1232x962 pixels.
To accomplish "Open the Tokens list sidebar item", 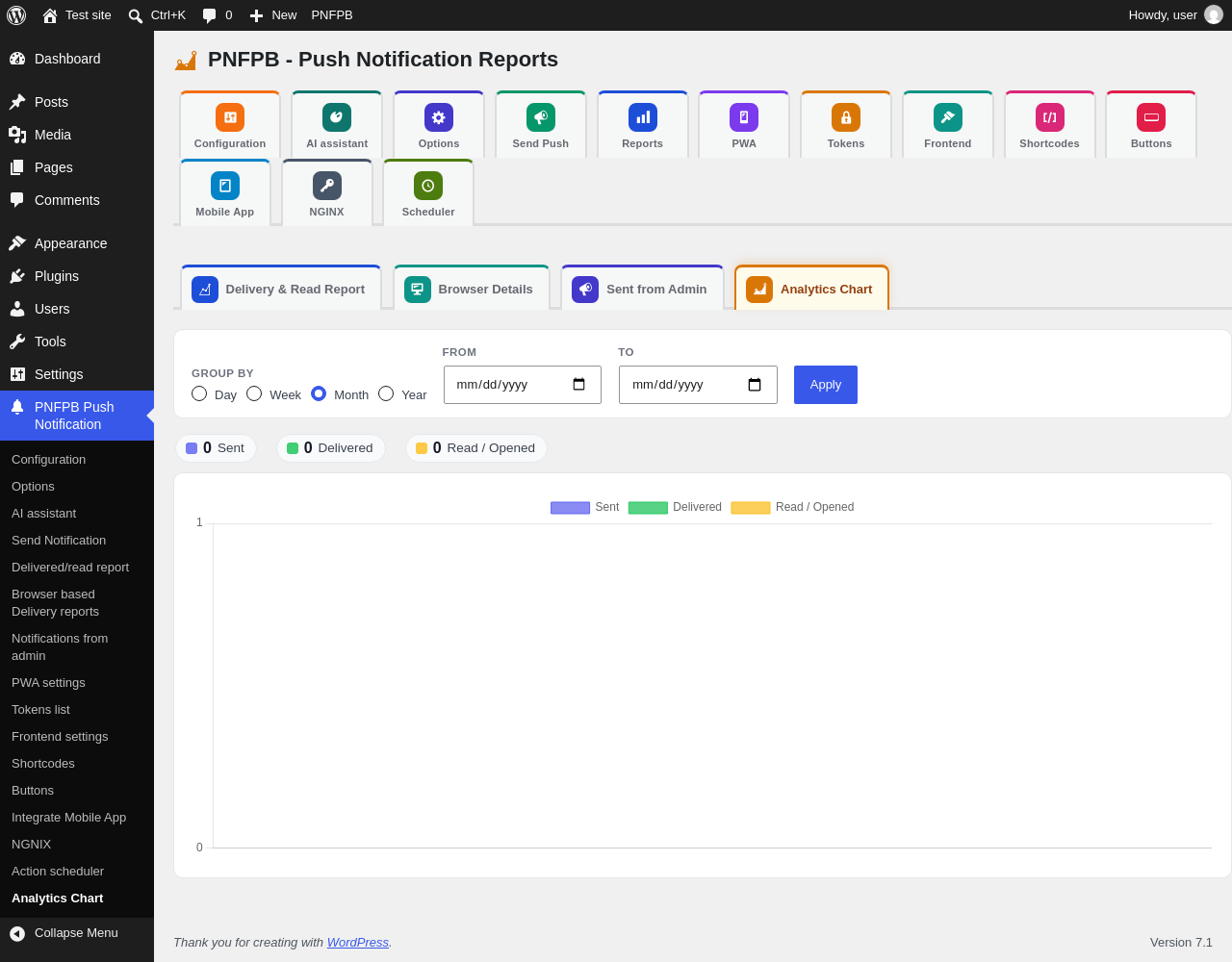I will [40, 710].
